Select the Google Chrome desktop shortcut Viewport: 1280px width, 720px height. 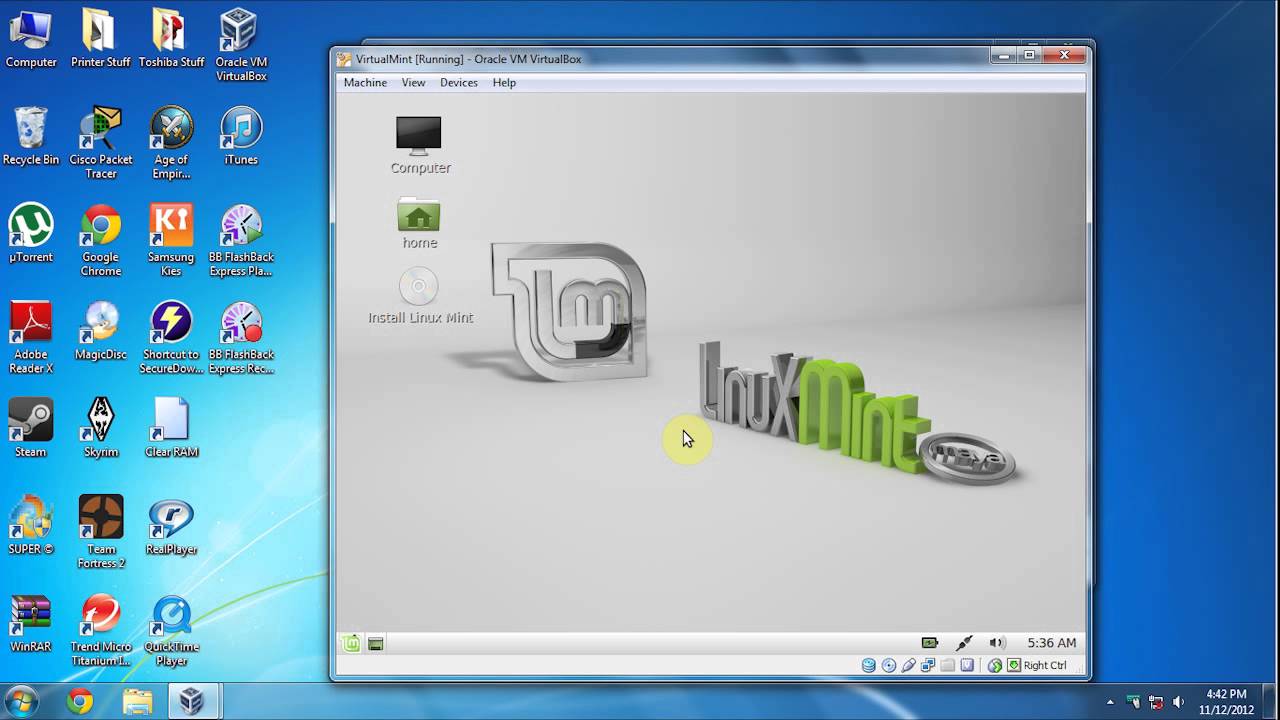coord(100,241)
